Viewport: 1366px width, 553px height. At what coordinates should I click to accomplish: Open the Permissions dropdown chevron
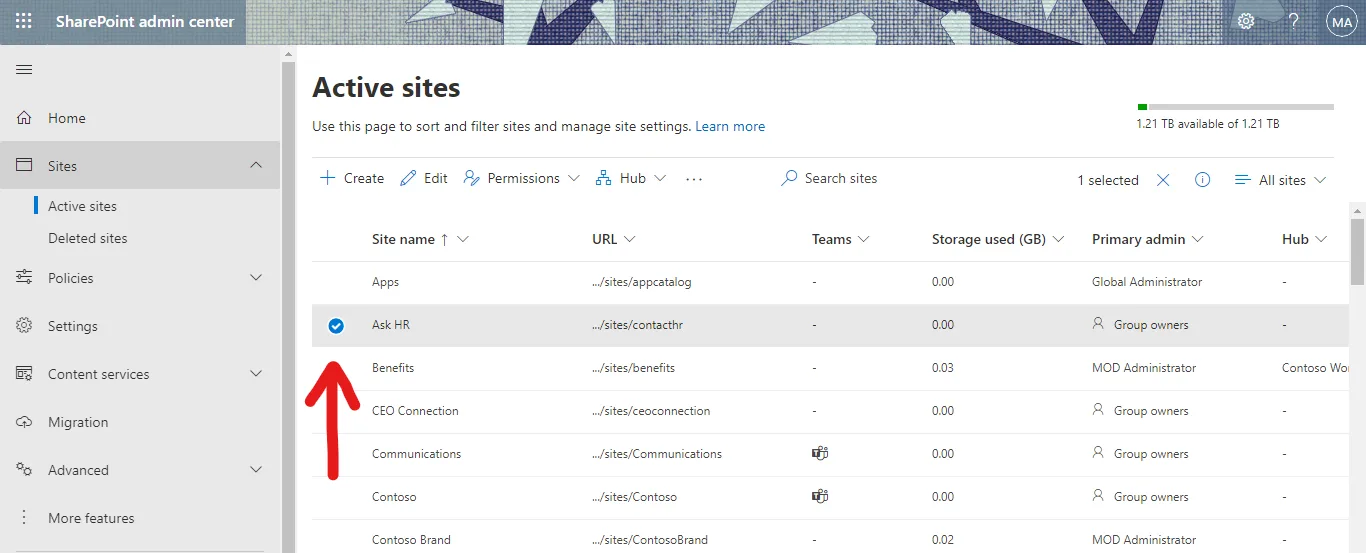[573, 178]
